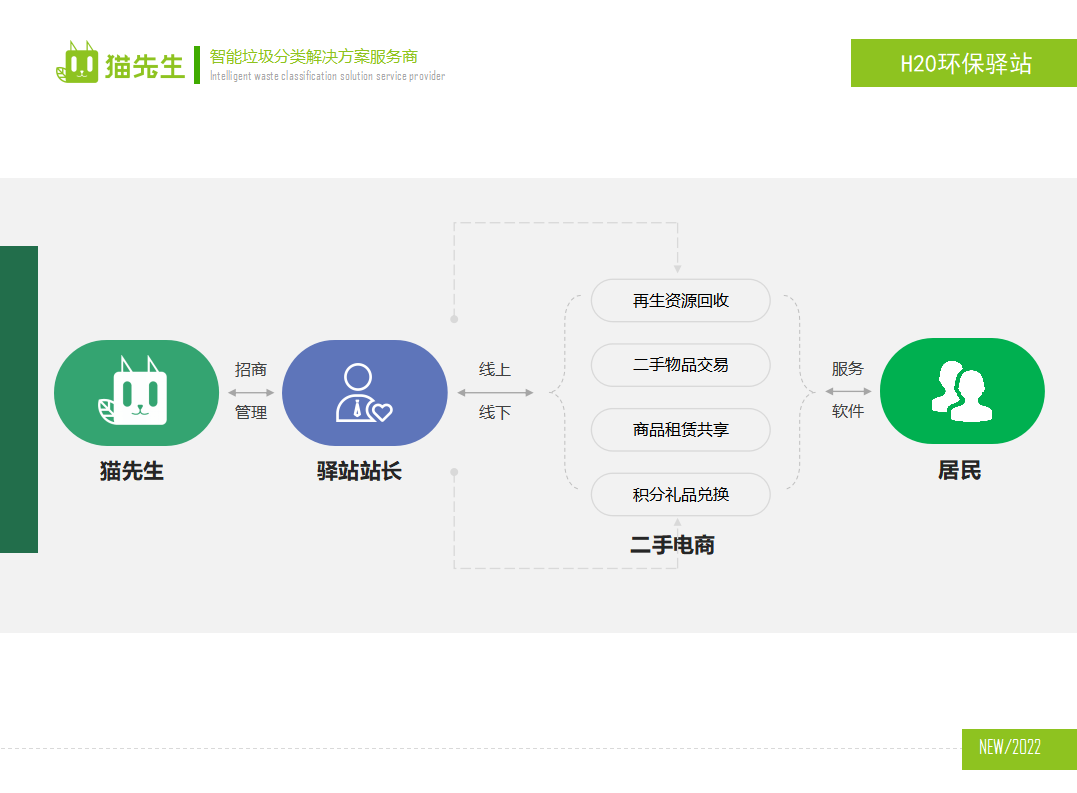The height and width of the screenshot is (793, 1077).
Task: Click the 服务 软件 label near 居民
Action: tap(847, 390)
